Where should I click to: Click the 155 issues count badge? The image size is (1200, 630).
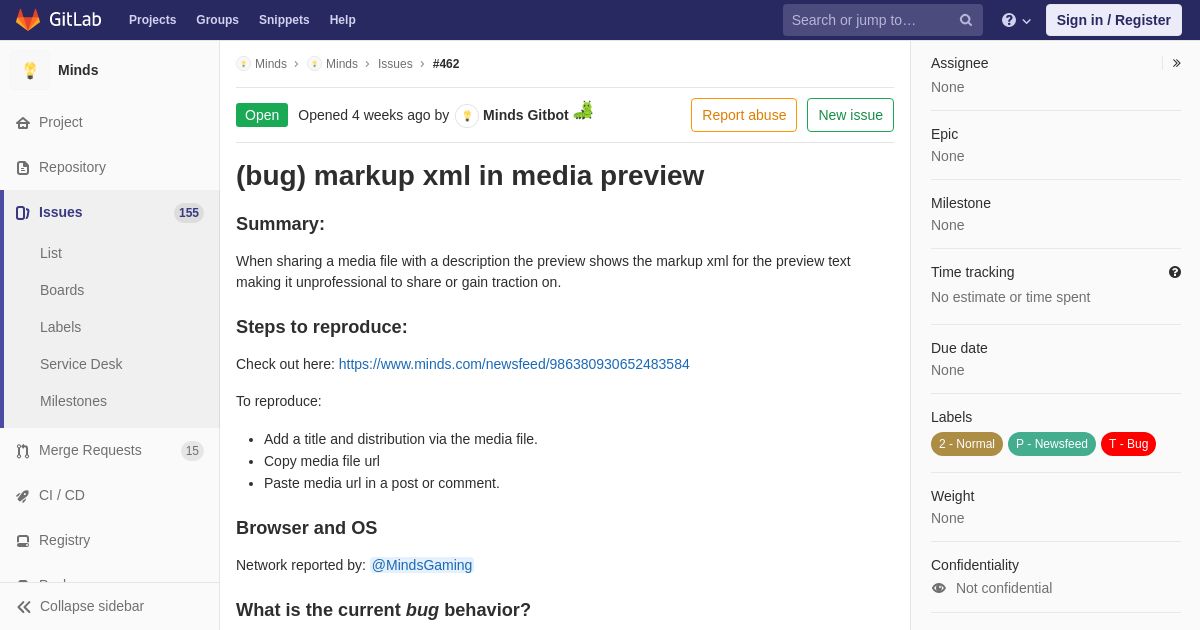tap(189, 213)
